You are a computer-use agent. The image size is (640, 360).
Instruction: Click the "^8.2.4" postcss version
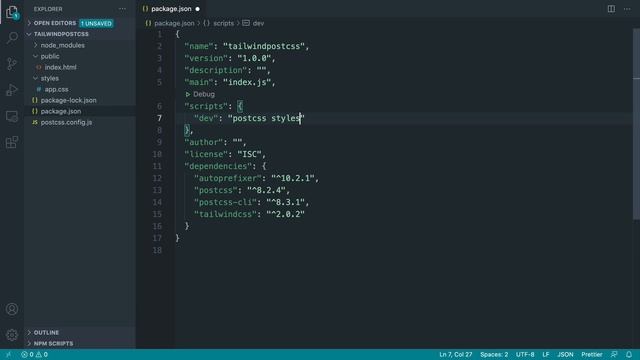(266, 190)
